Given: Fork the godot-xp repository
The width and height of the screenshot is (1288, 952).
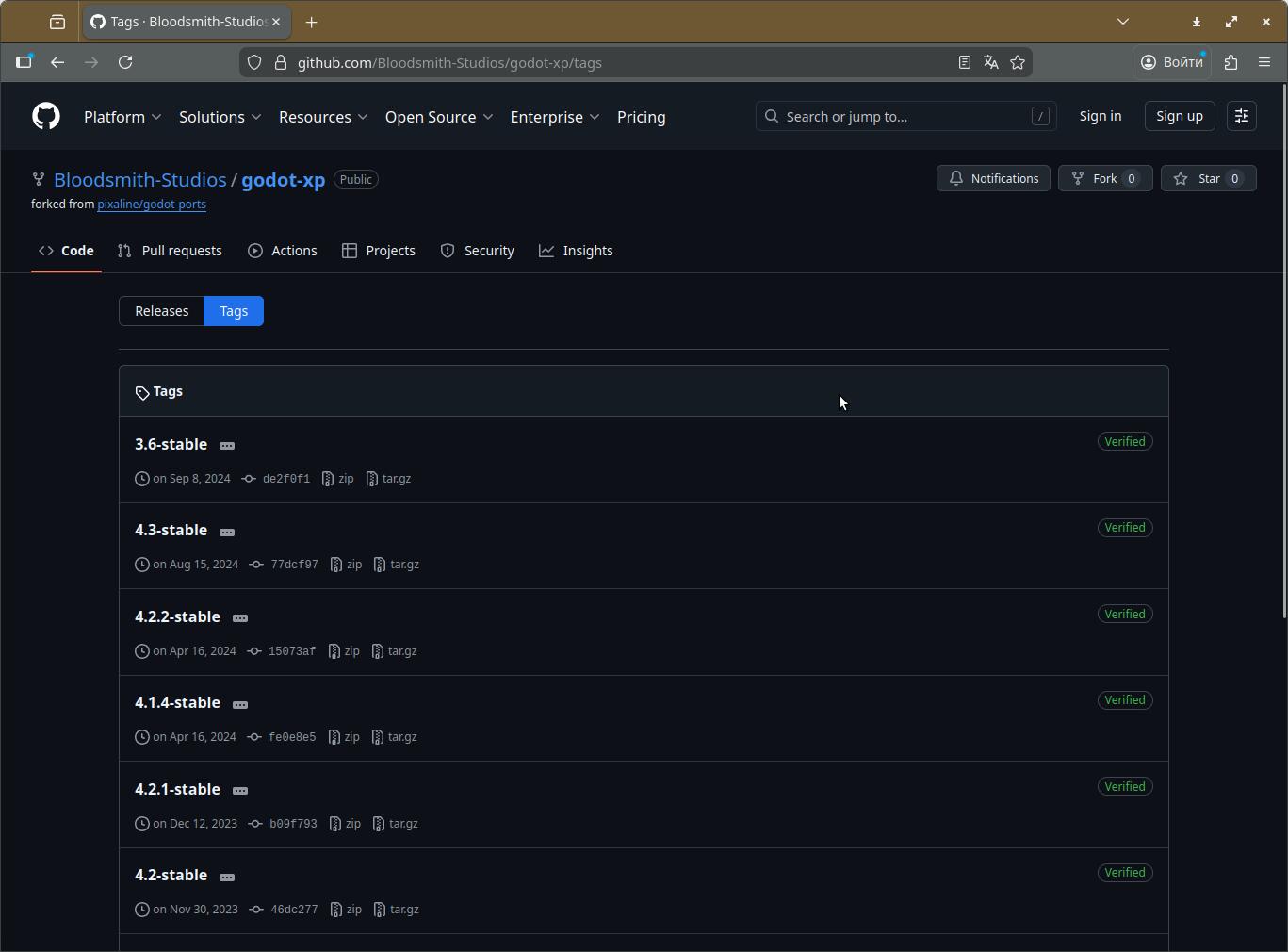Looking at the screenshot, I should (1105, 178).
